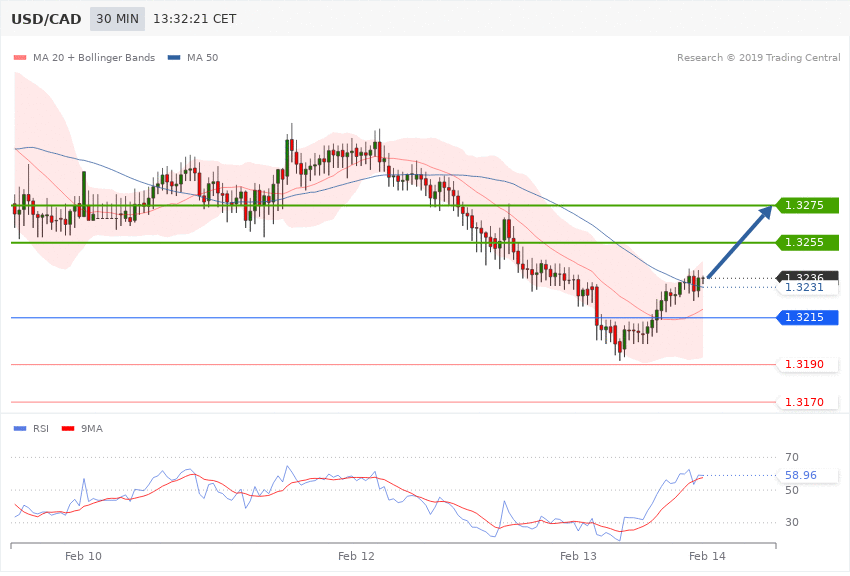850x576 pixels.
Task: Click the MA 20 + Bollinger Bands legend text
Action: [x=94, y=57]
